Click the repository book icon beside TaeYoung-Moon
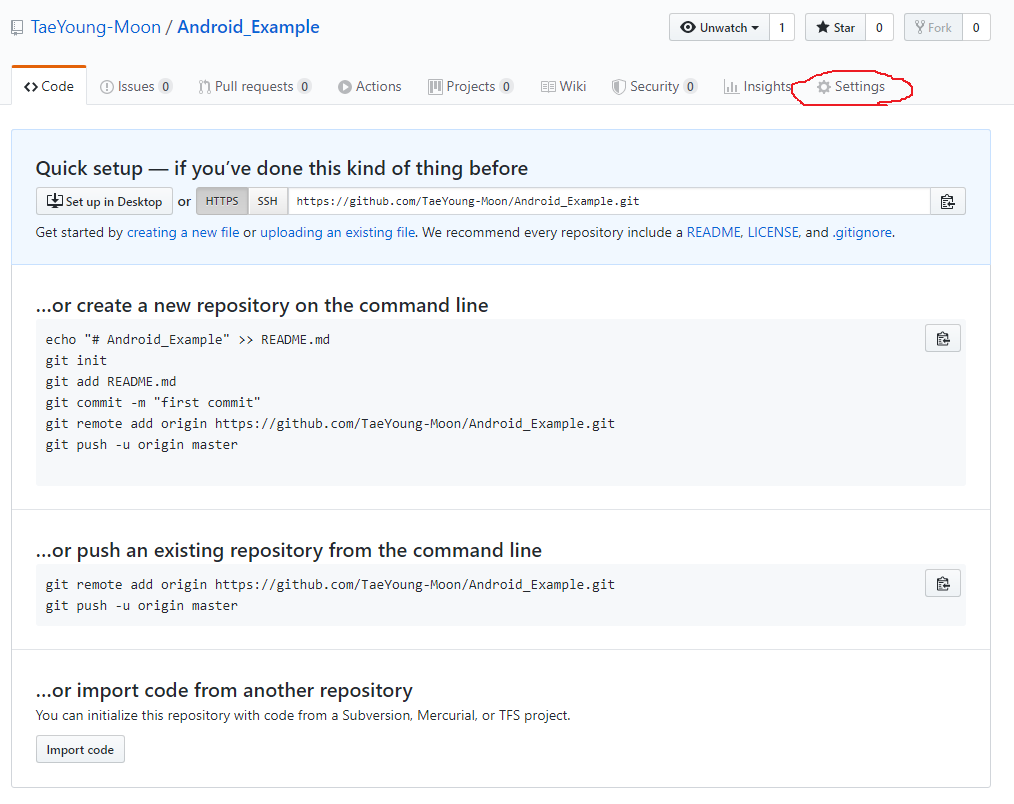Viewport: 1014px width, 804px height. pyautogui.click(x=17, y=28)
